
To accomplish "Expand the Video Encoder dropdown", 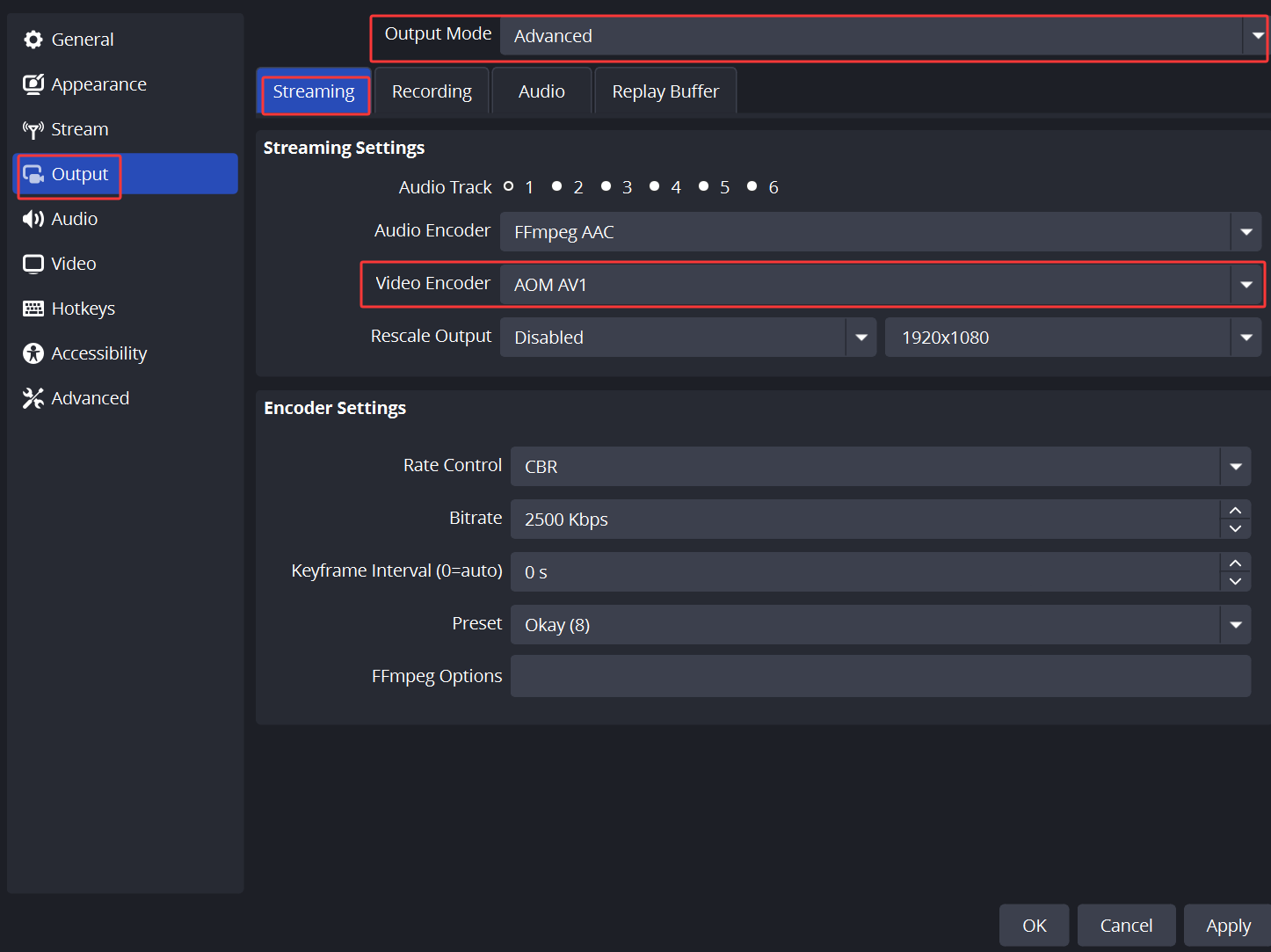I will pos(1246,285).
